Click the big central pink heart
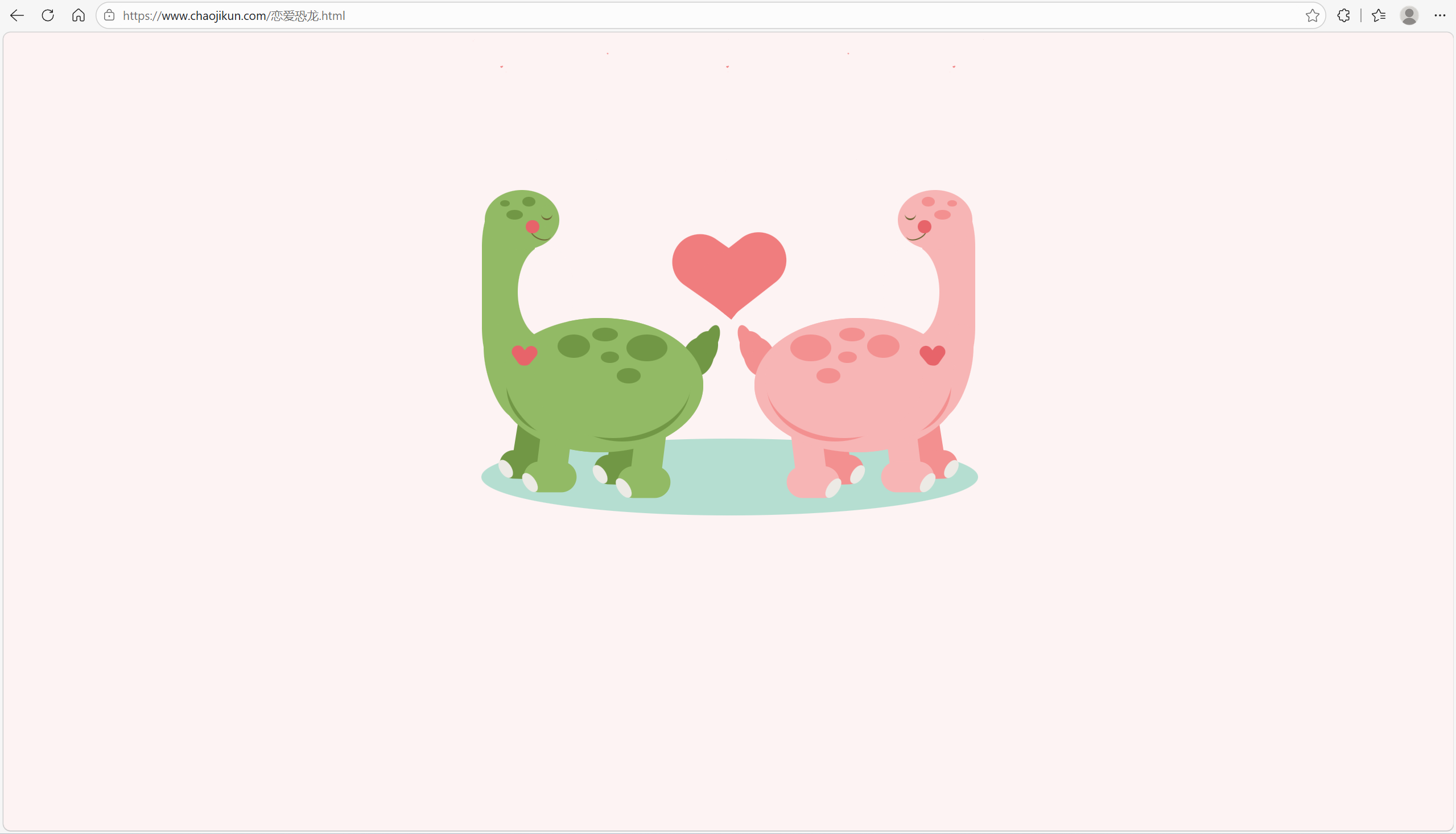Image resolution: width=1456 pixels, height=834 pixels. tap(729, 269)
